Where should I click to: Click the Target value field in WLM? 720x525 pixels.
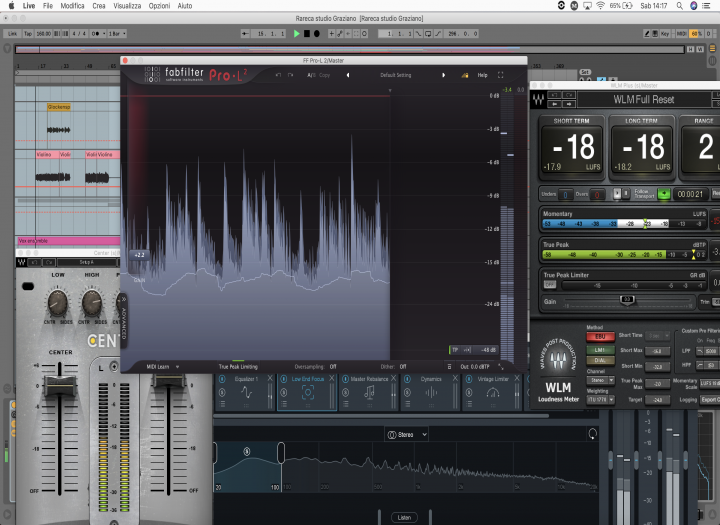[x=657, y=400]
